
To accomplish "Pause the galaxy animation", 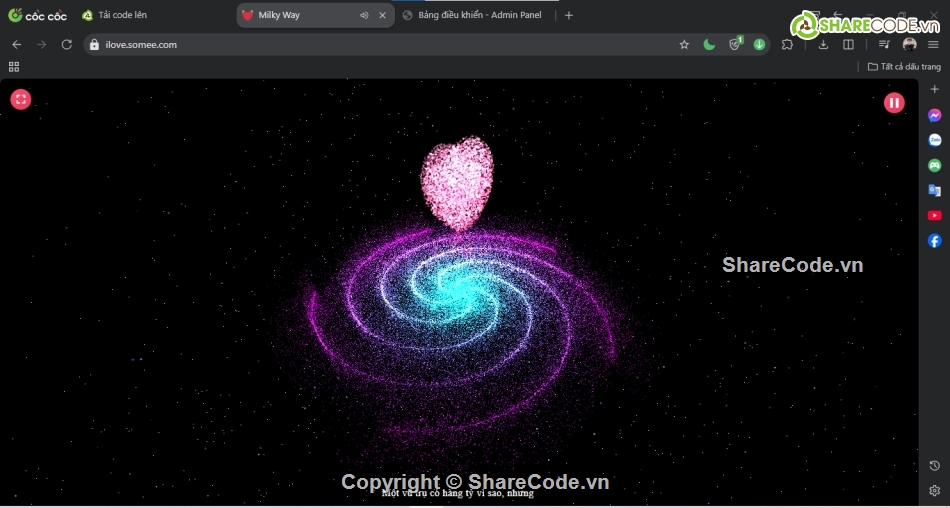I will [893, 102].
